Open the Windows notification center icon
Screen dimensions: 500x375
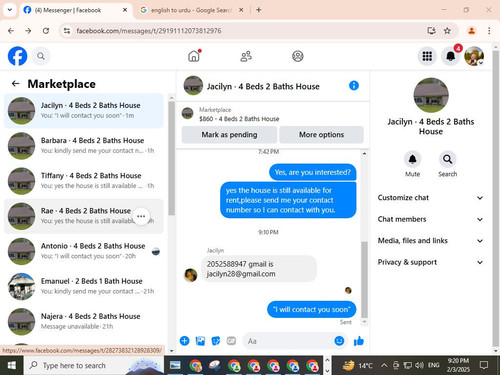point(484,365)
